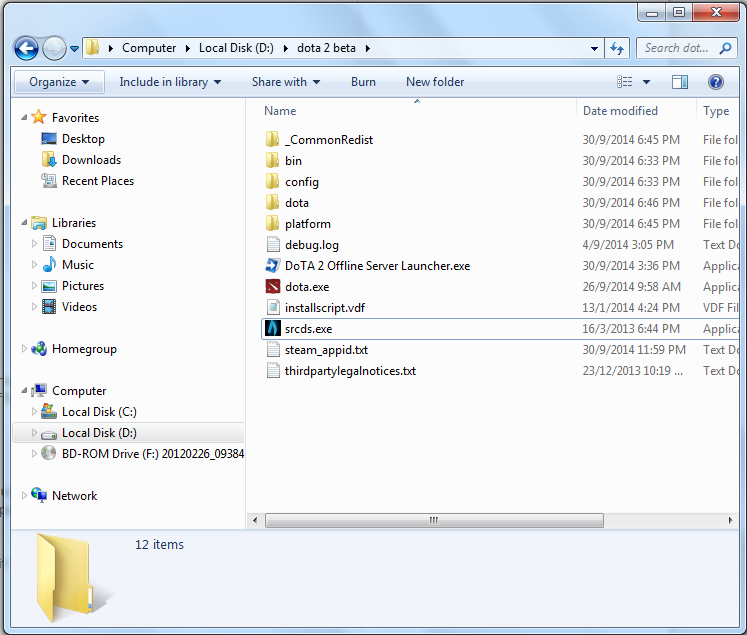The height and width of the screenshot is (635, 747).
Task: Select thirdpartylegalnotices.txt file icon
Action: coord(273,370)
